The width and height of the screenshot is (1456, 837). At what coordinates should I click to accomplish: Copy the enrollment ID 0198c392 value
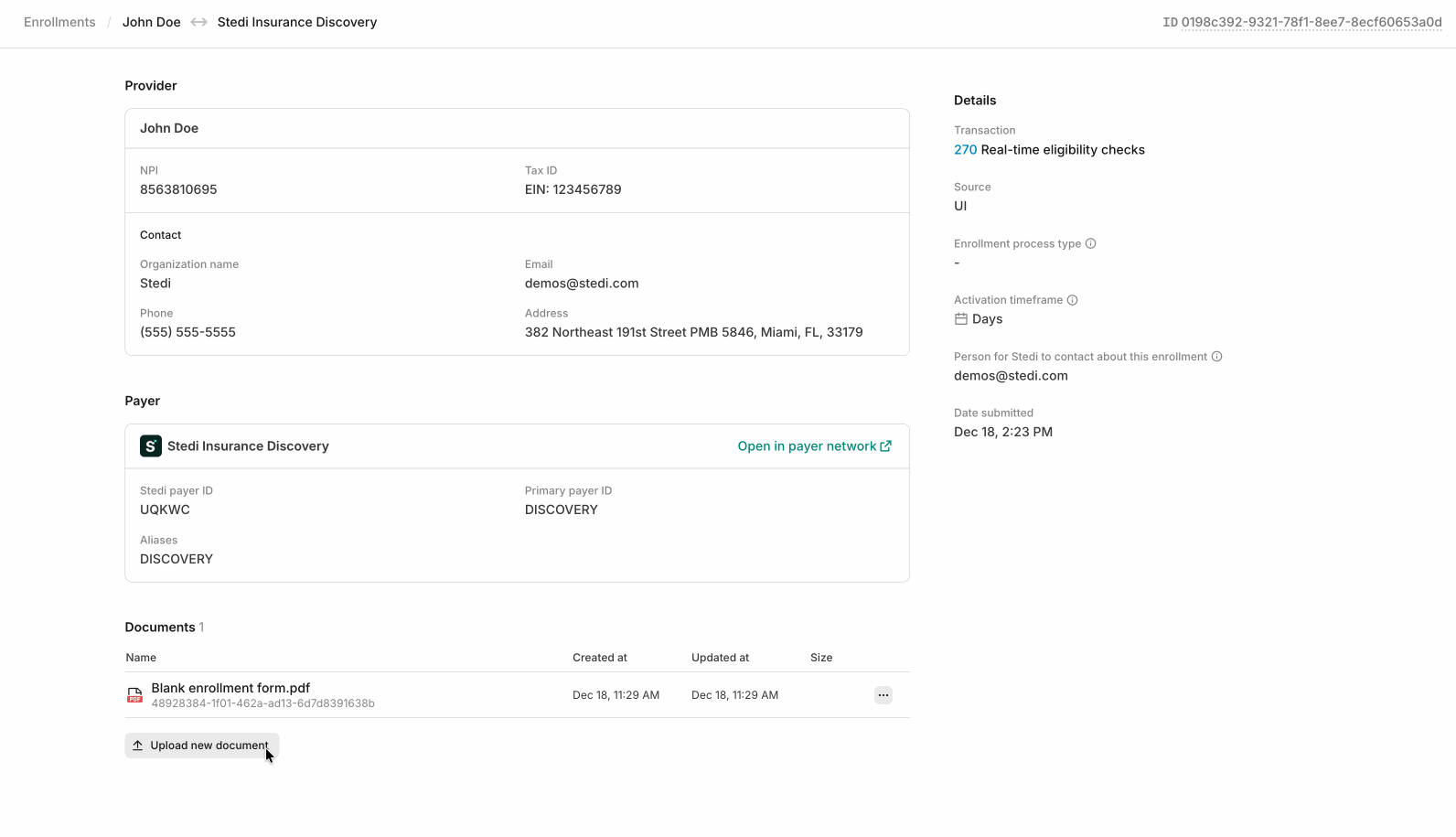1311,22
